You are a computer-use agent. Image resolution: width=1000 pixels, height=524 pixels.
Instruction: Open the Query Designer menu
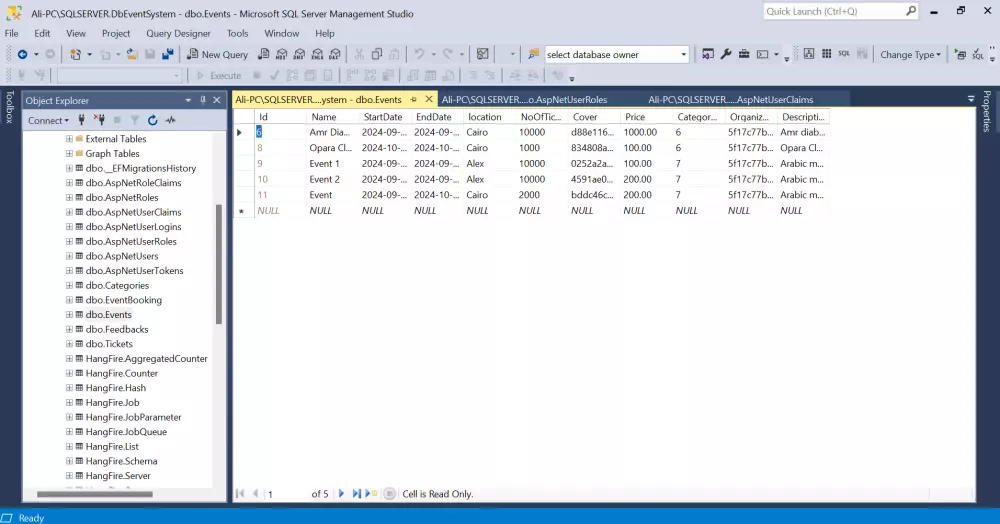178,33
